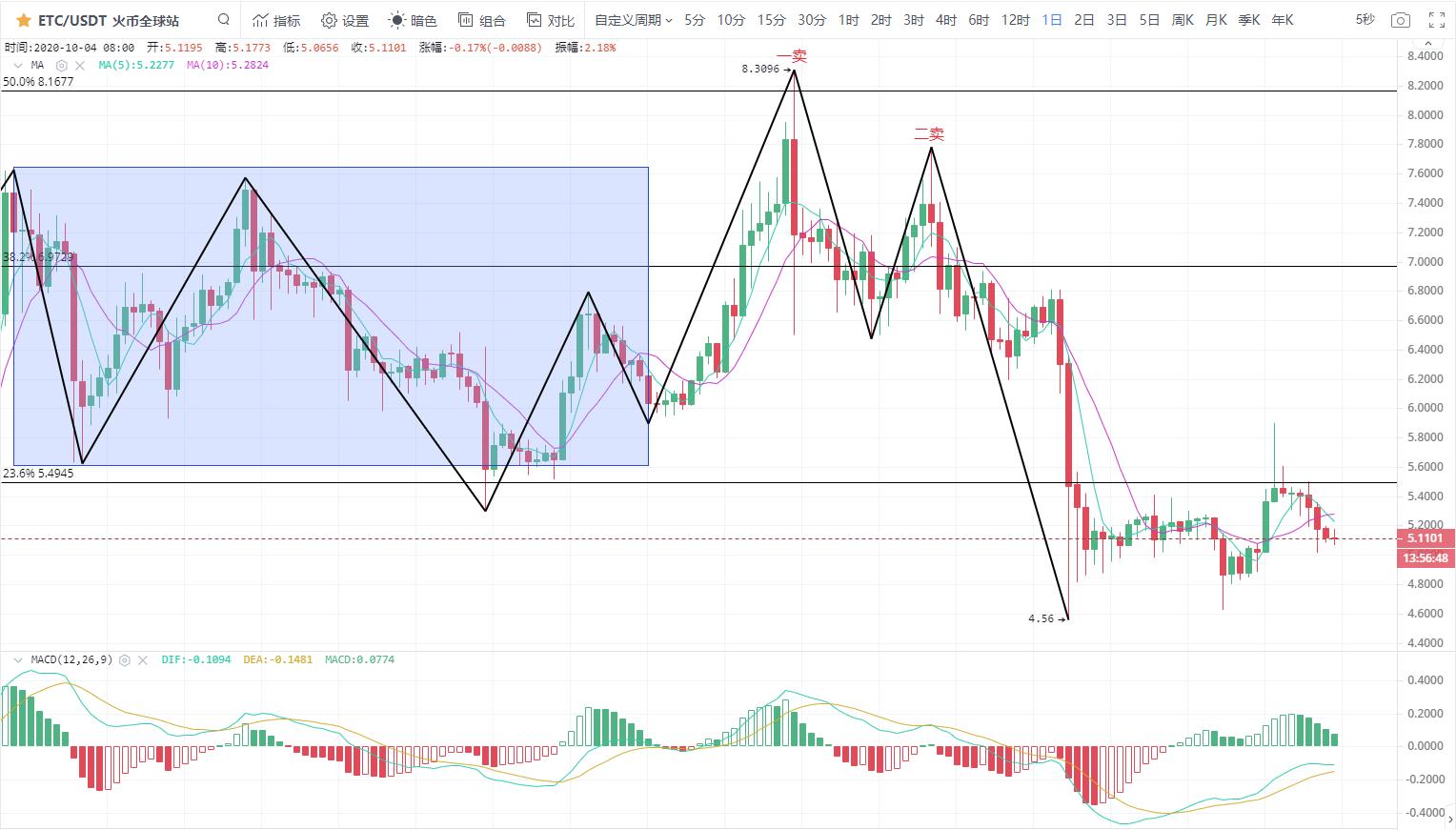Click the MA(10):5.2824 legend value
Screen dimensions: 1456x830
coord(228,65)
